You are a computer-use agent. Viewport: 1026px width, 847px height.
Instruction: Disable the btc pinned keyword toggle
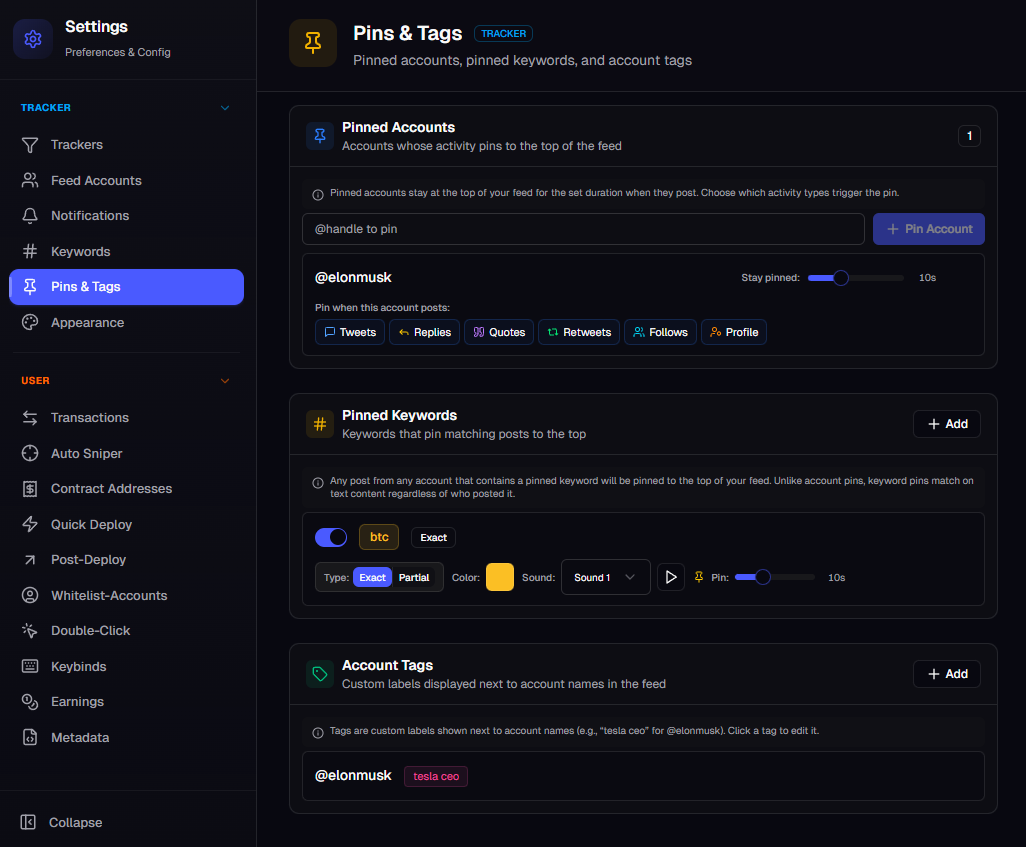tap(331, 537)
